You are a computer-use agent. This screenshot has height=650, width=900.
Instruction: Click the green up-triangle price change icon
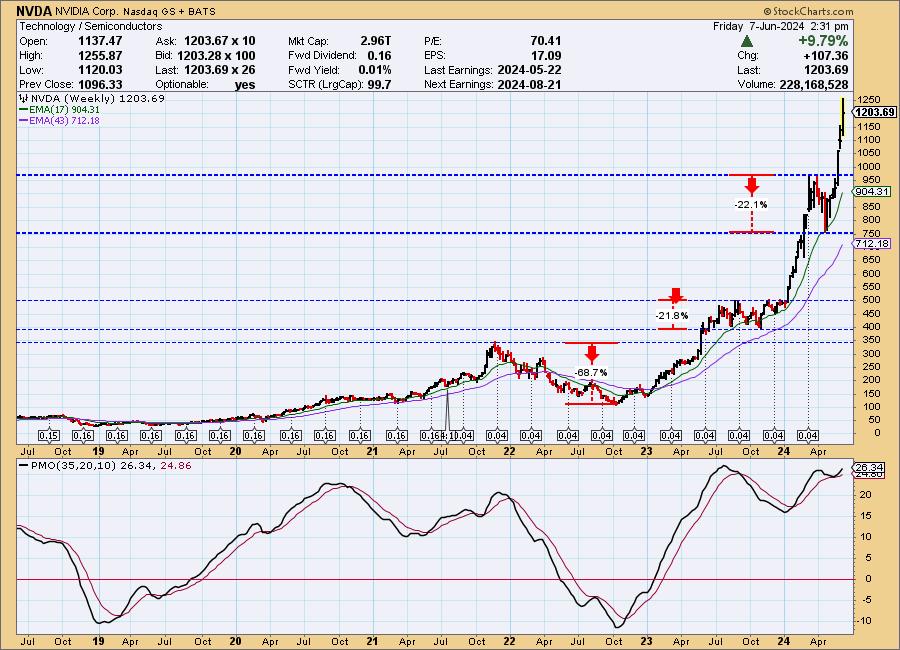click(746, 41)
